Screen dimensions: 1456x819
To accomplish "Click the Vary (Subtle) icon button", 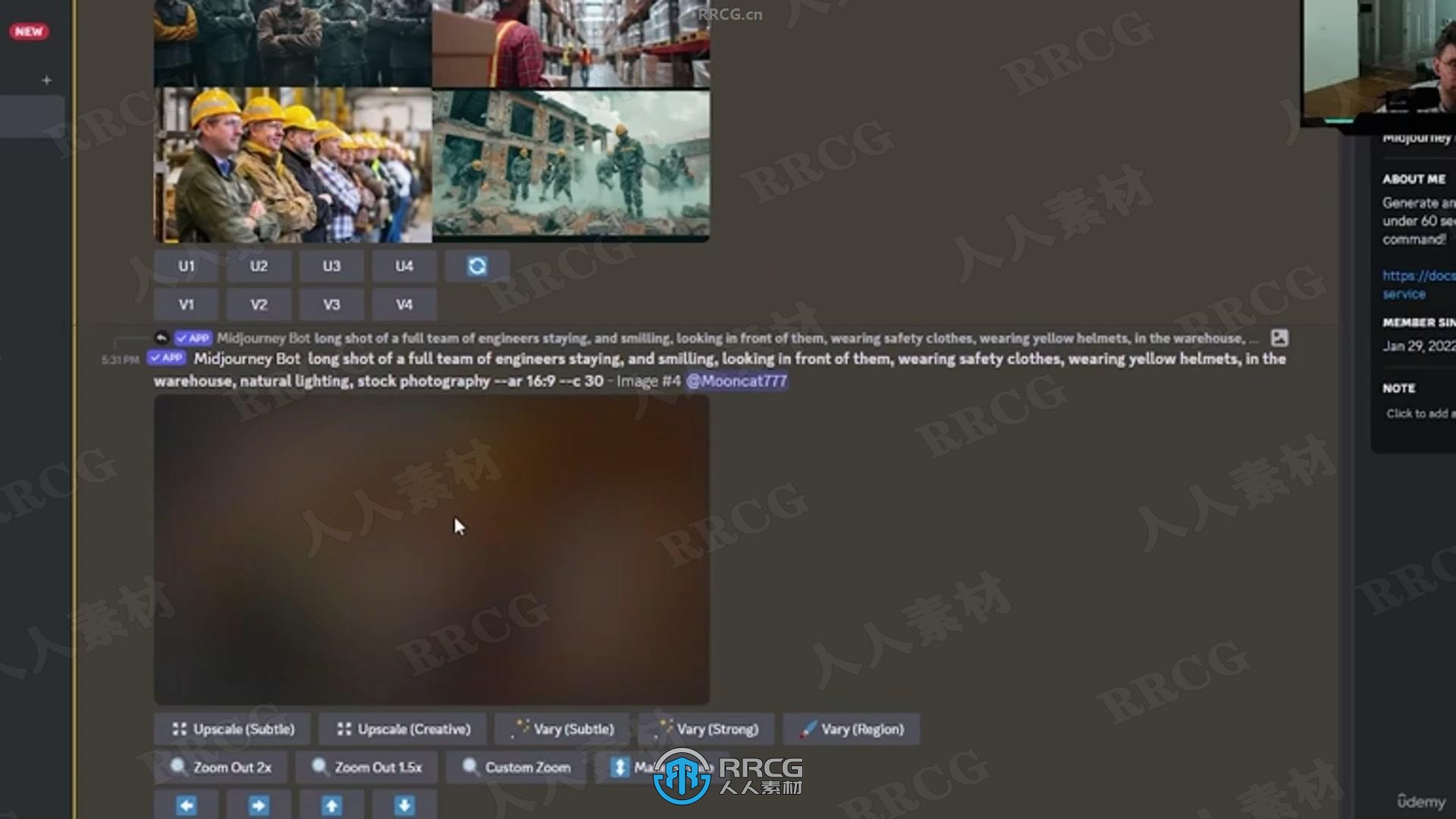I will tap(561, 728).
